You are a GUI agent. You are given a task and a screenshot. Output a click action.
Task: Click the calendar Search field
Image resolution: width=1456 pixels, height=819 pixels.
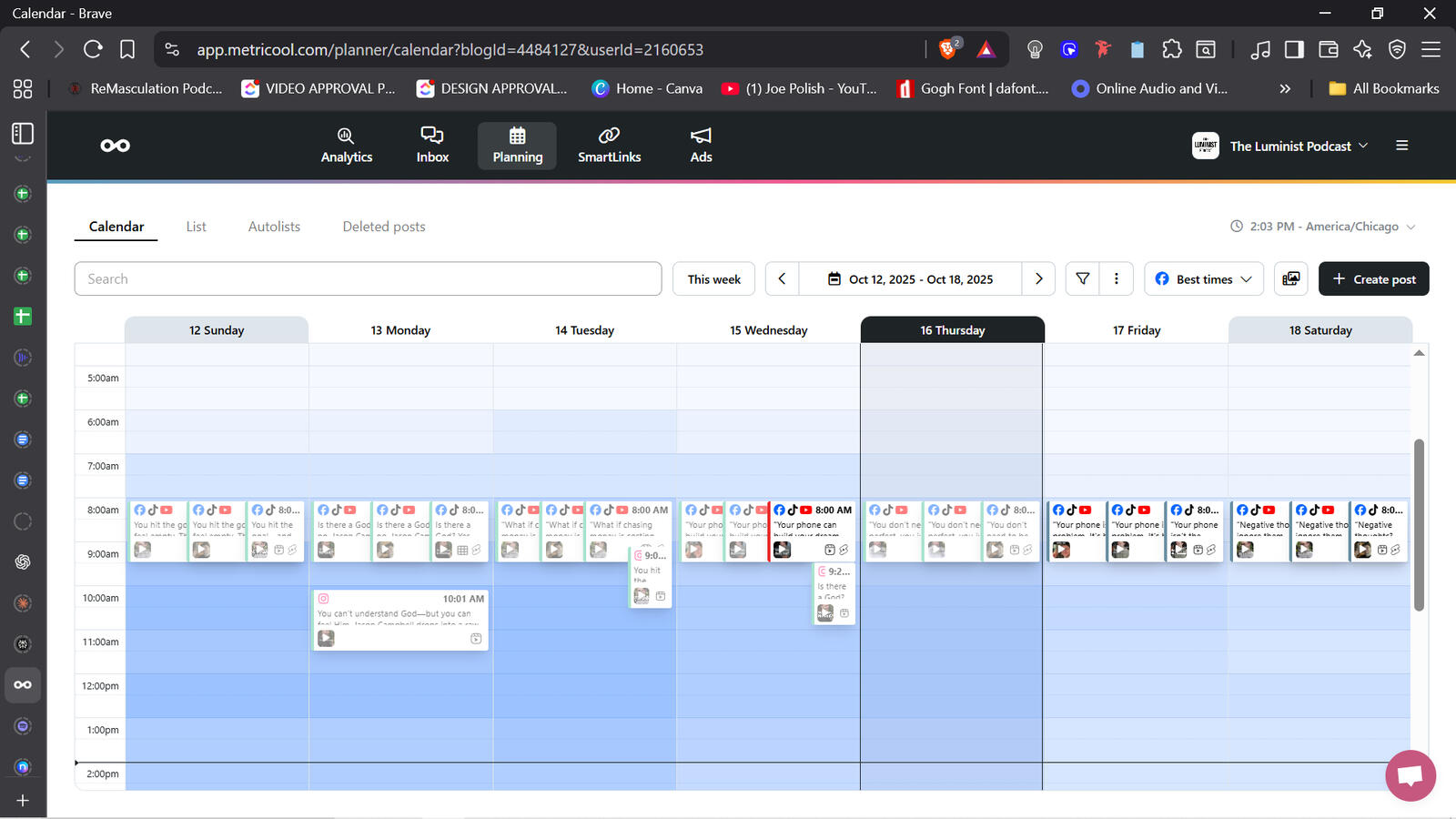tap(368, 278)
